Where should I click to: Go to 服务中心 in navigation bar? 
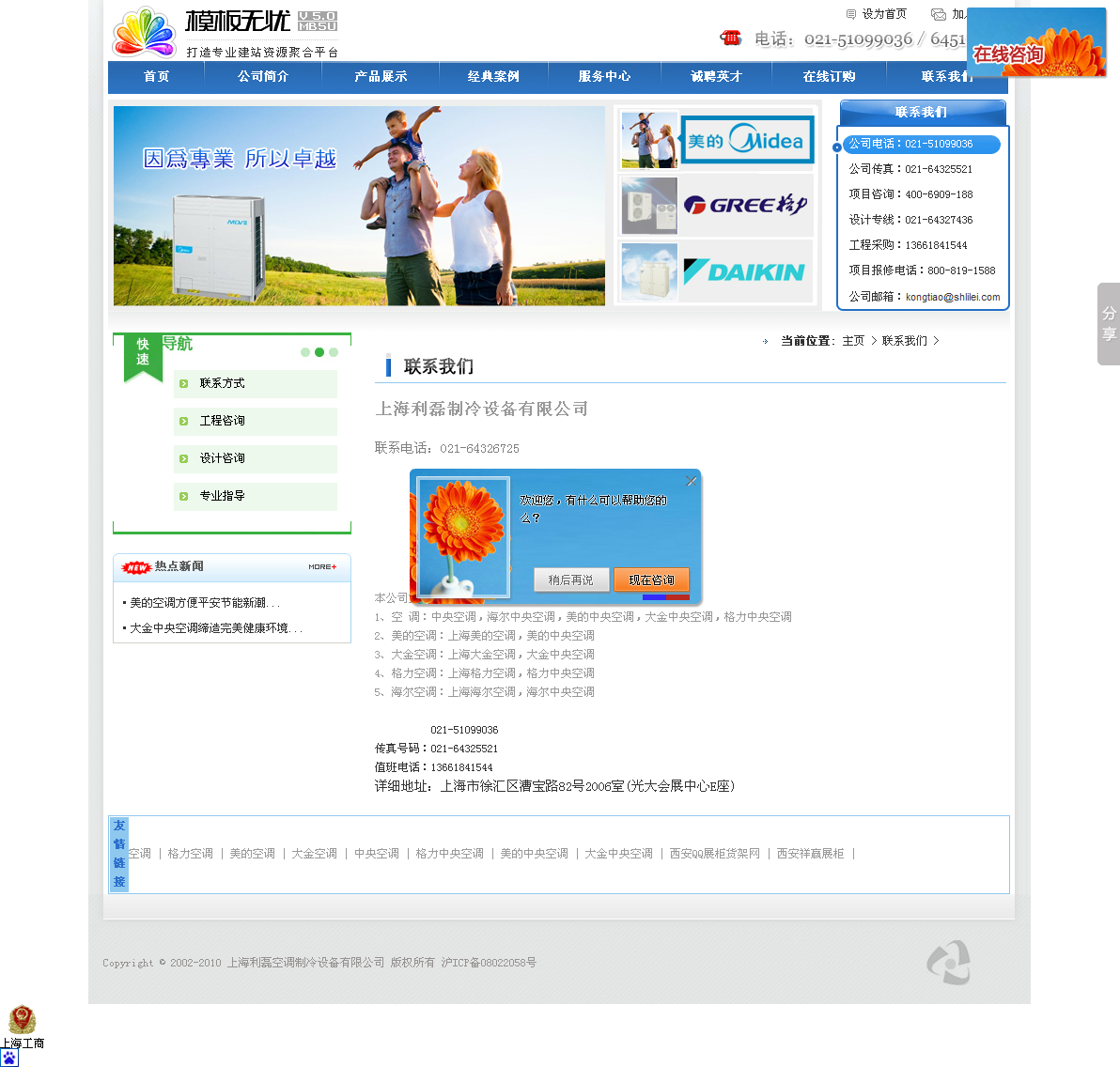tap(604, 77)
